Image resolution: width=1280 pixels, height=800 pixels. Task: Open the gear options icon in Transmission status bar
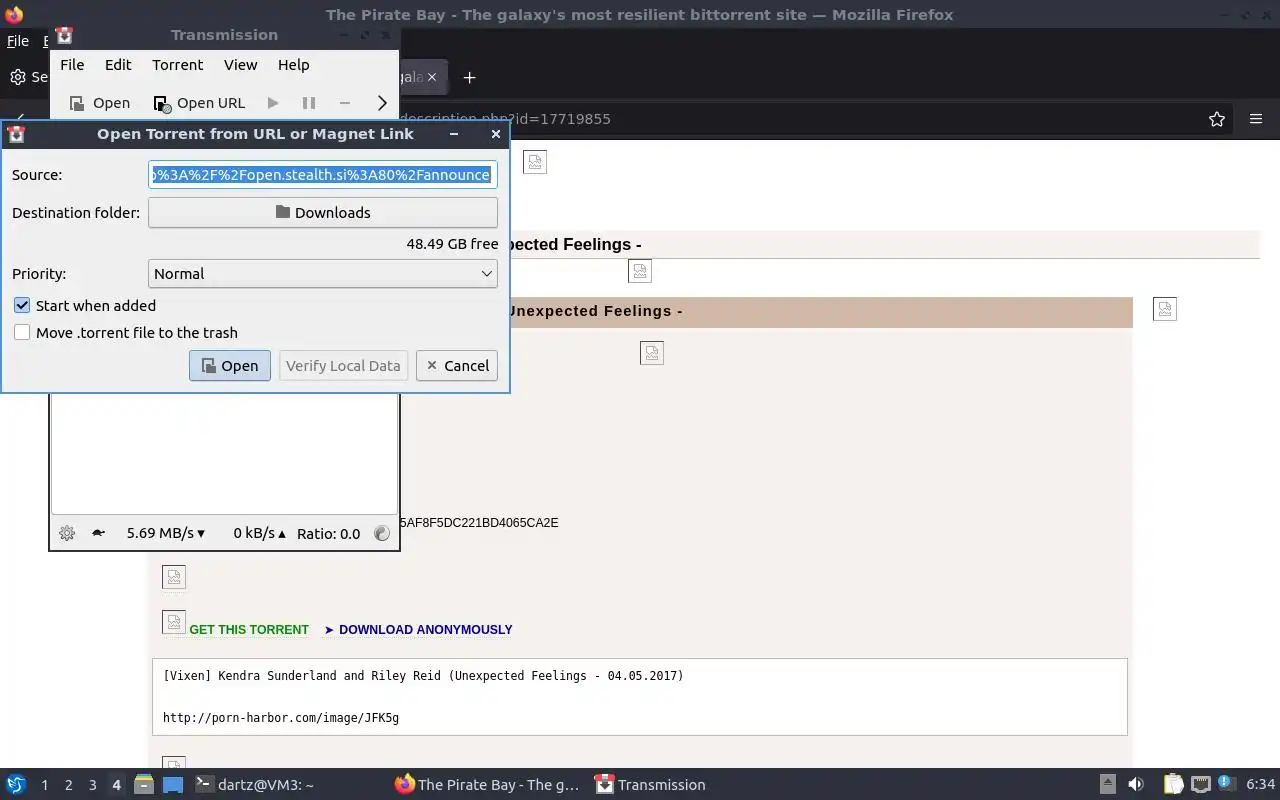67,533
